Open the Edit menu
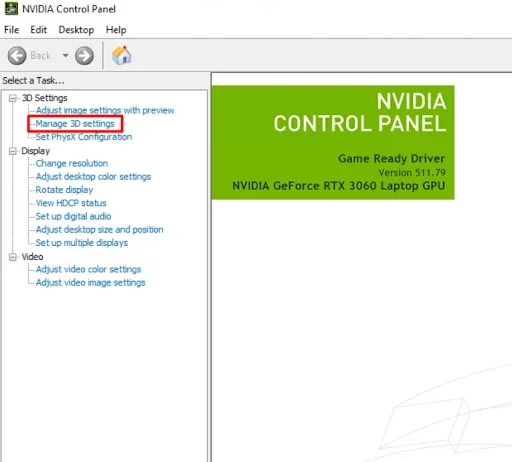 pyautogui.click(x=38, y=30)
